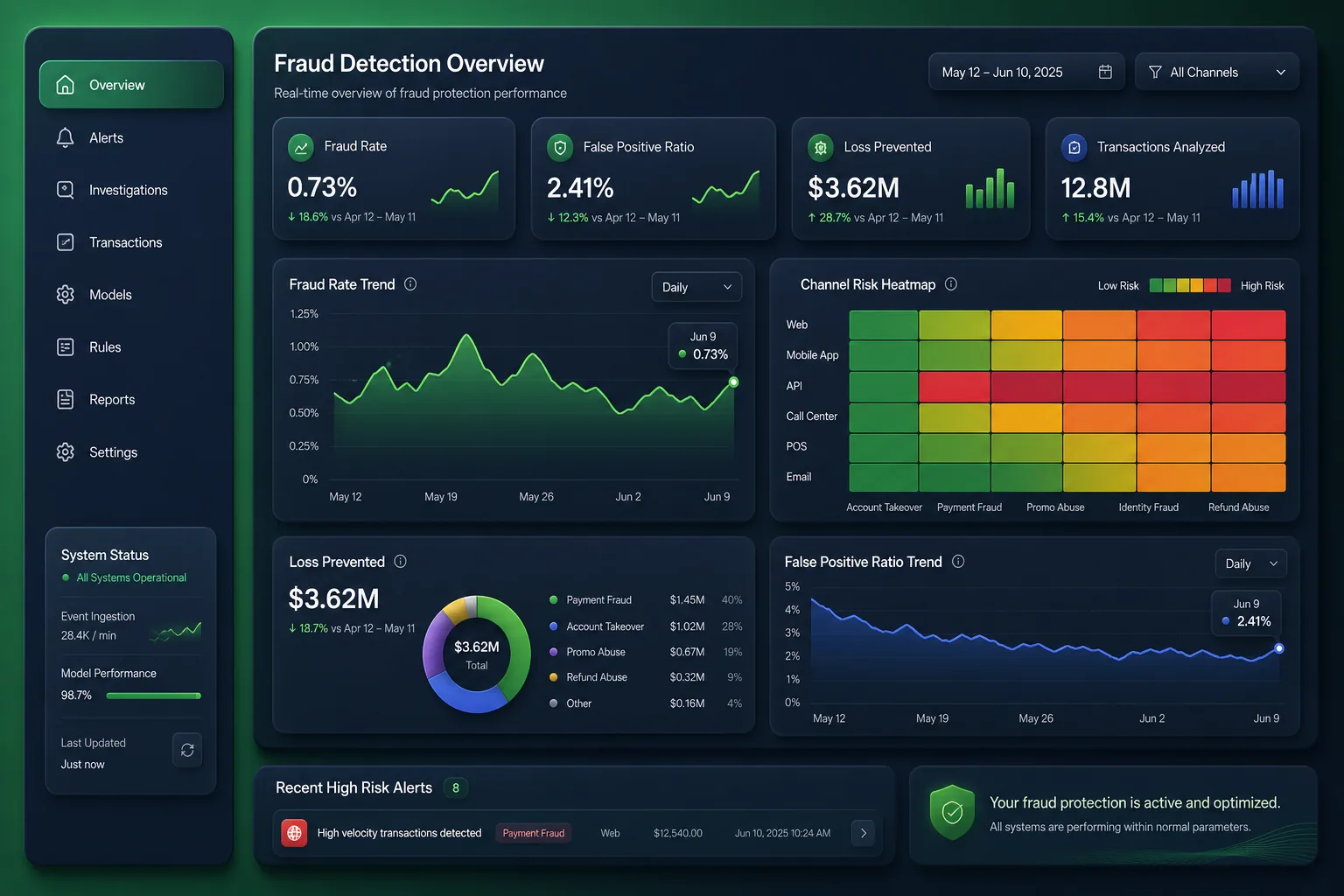Image resolution: width=1344 pixels, height=896 pixels.
Task: Select the Rules list icon
Action: 65,347
